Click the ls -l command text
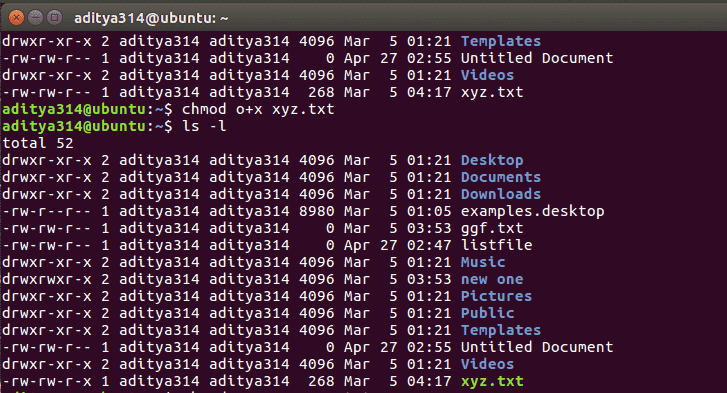 click(x=204, y=126)
